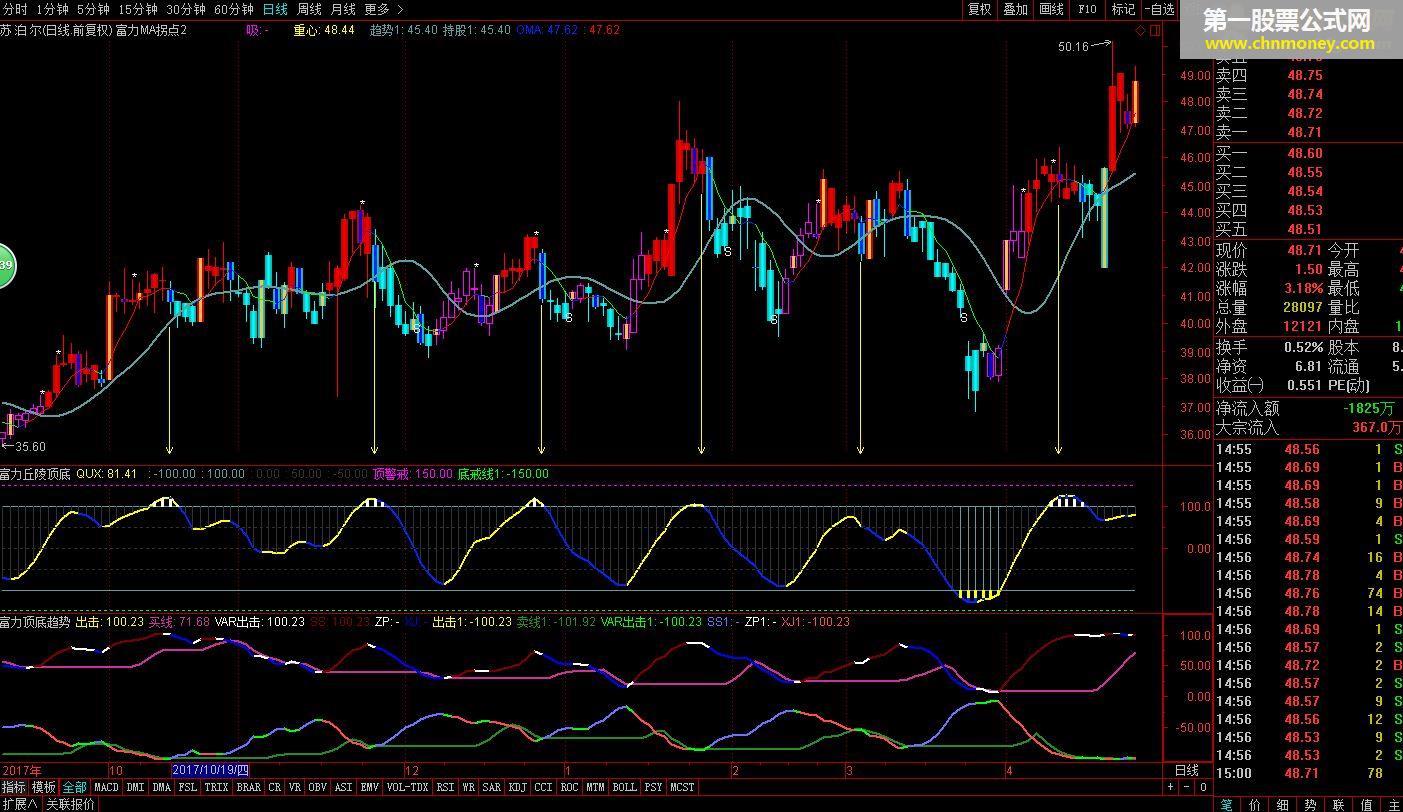Expand the 扩展 panel at the bottom
The image size is (1403, 812).
pos(19,804)
